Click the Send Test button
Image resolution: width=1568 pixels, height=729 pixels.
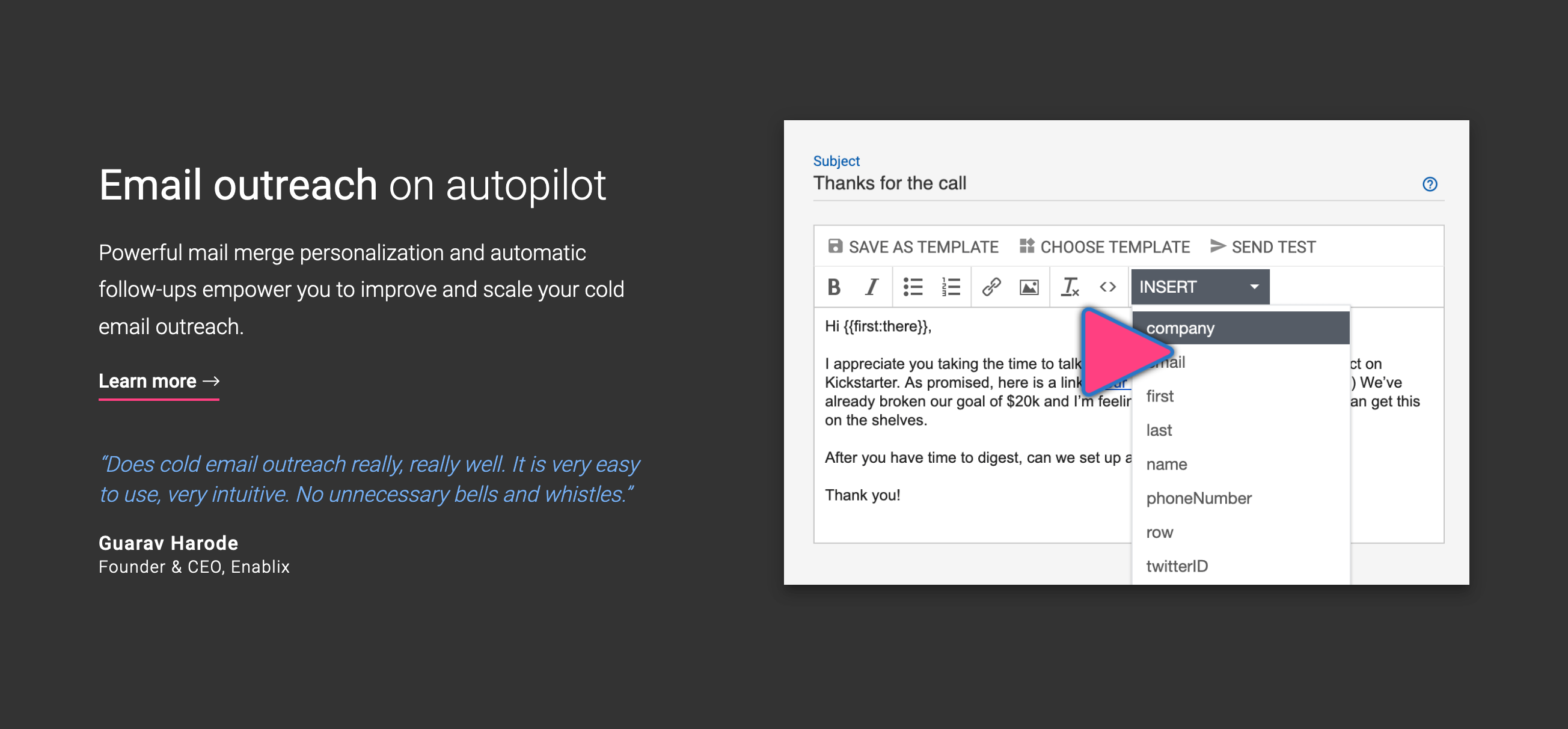(1263, 246)
